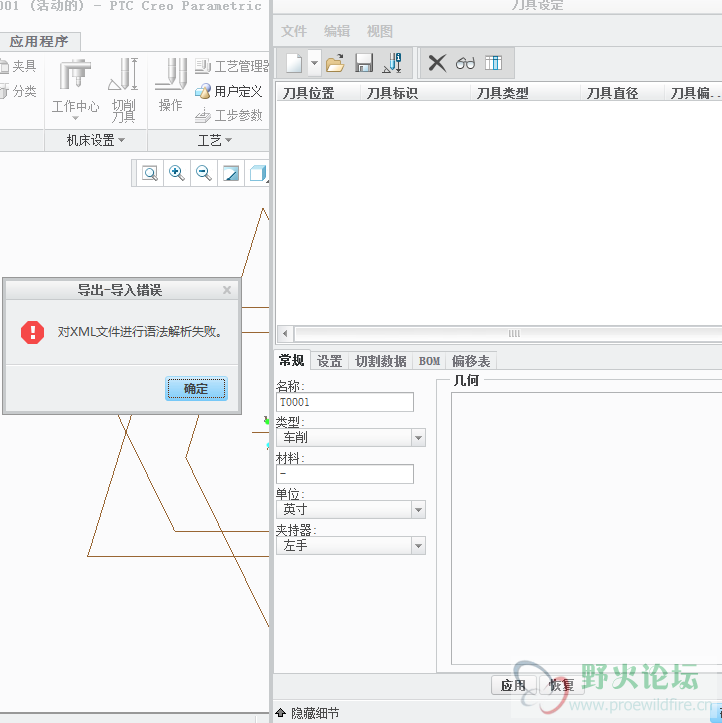
Task: Click the refit zoom icon
Action: pyautogui.click(x=150, y=173)
